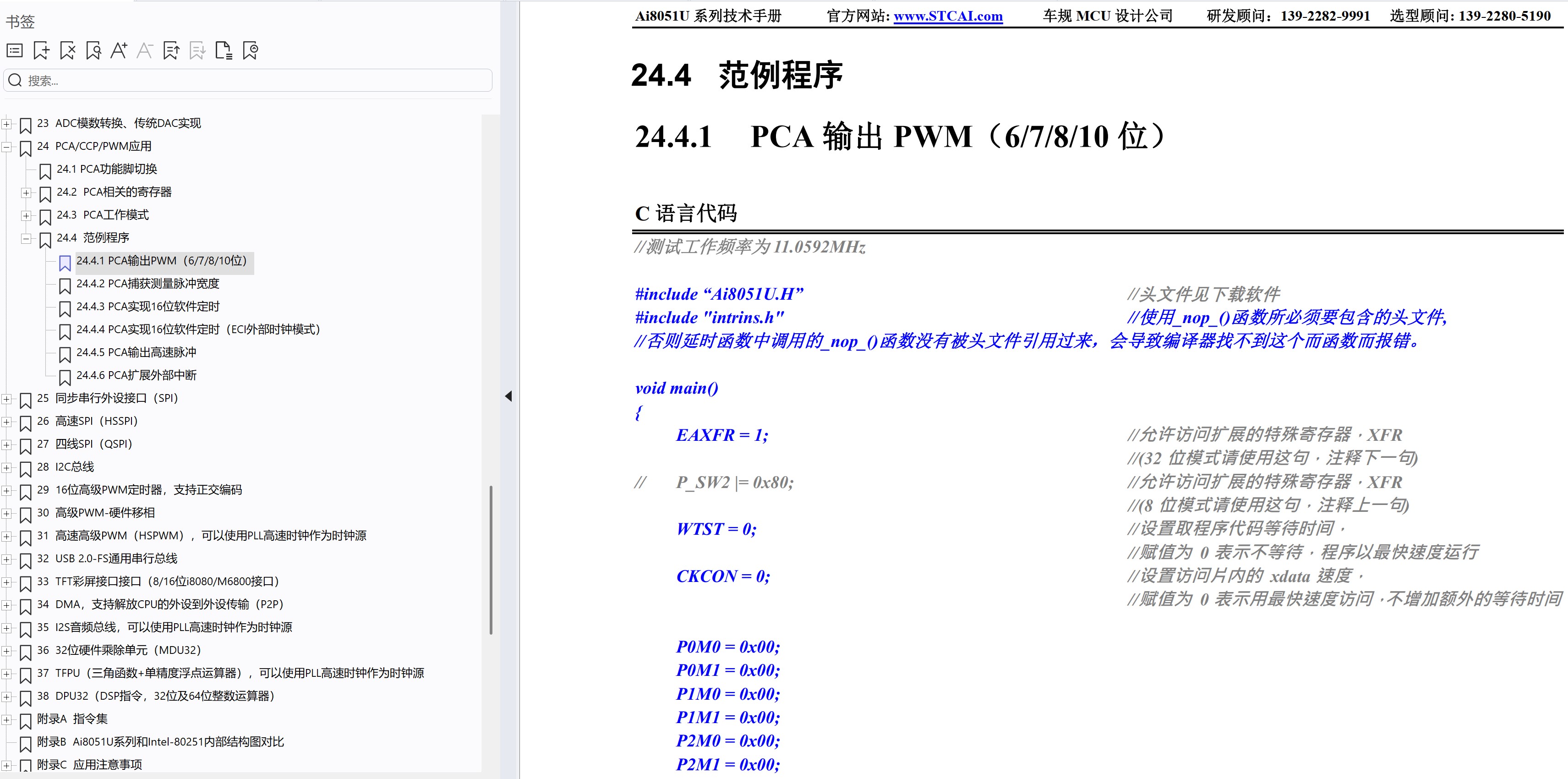This screenshot has width=1568, height=779.
Task: Expand chapter 32 USB 2.0-FS通用串行总线
Action: click(6, 559)
